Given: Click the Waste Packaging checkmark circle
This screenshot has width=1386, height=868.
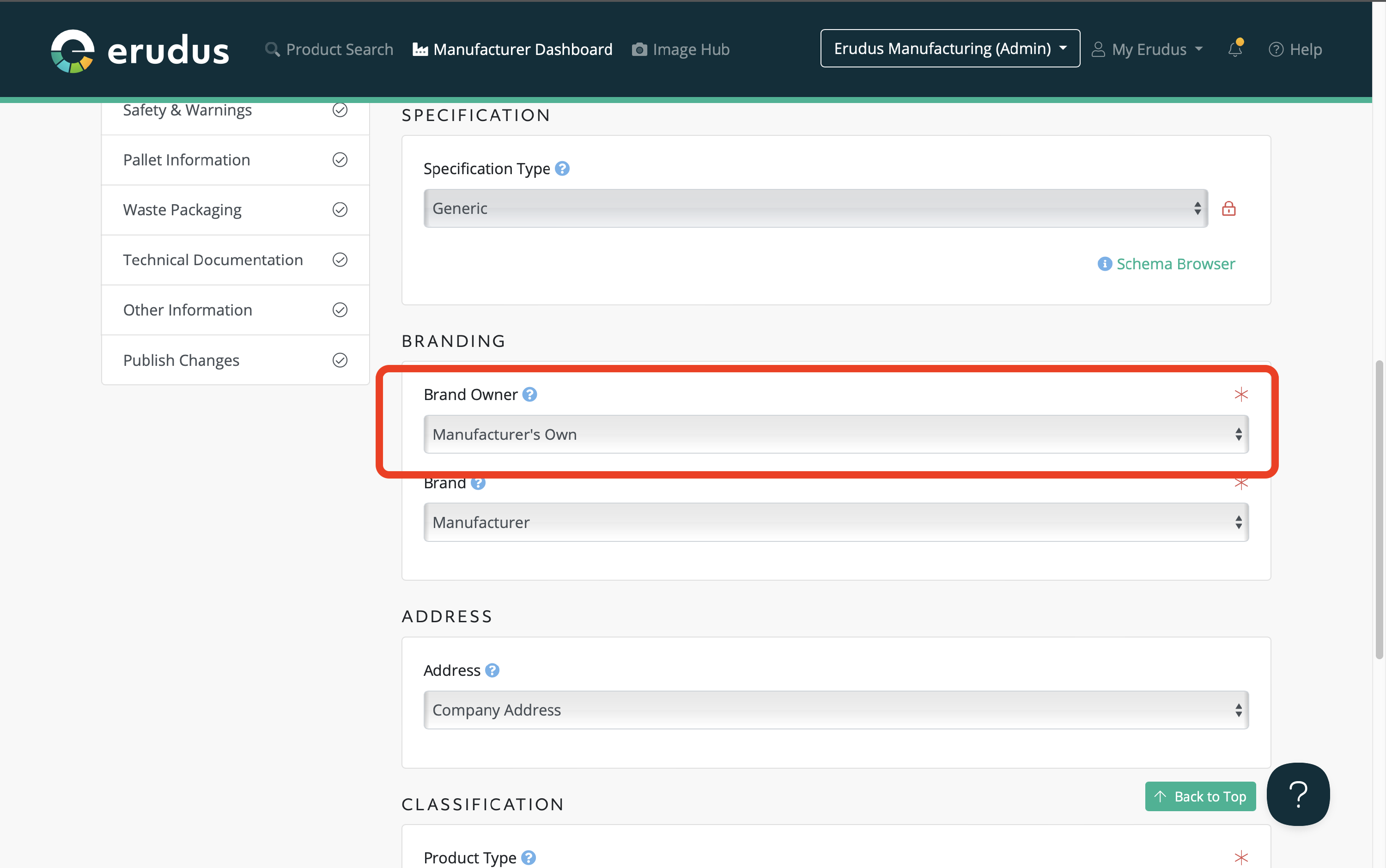Looking at the screenshot, I should click(x=340, y=210).
